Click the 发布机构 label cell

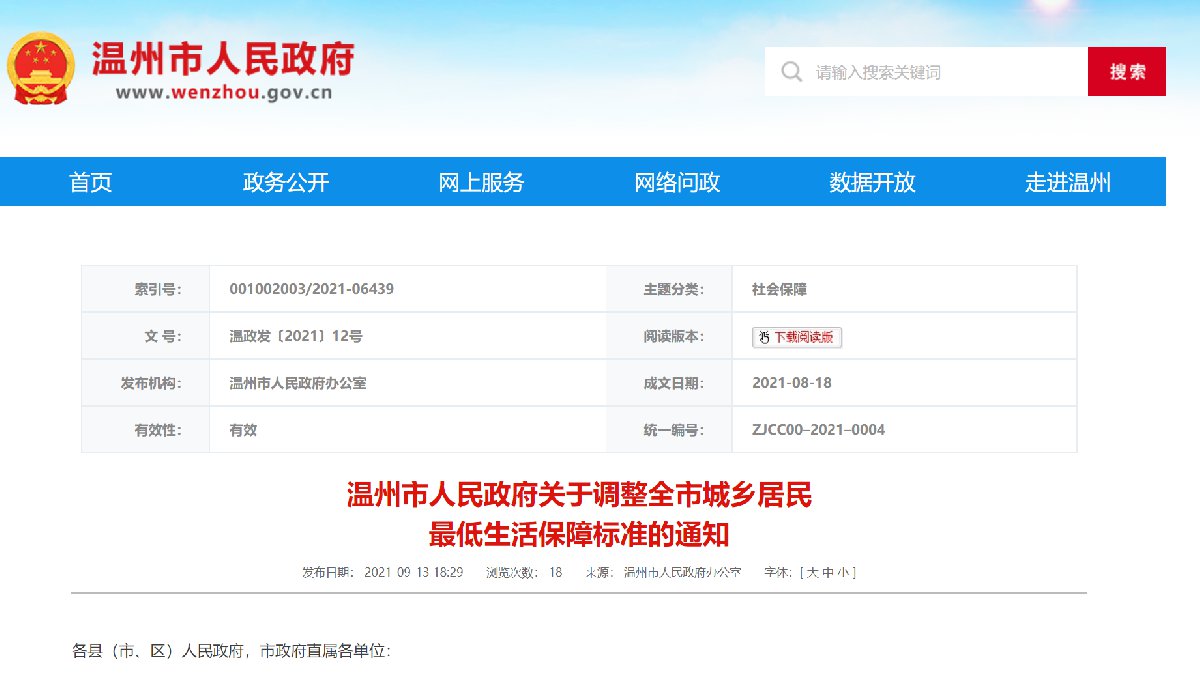click(x=145, y=383)
